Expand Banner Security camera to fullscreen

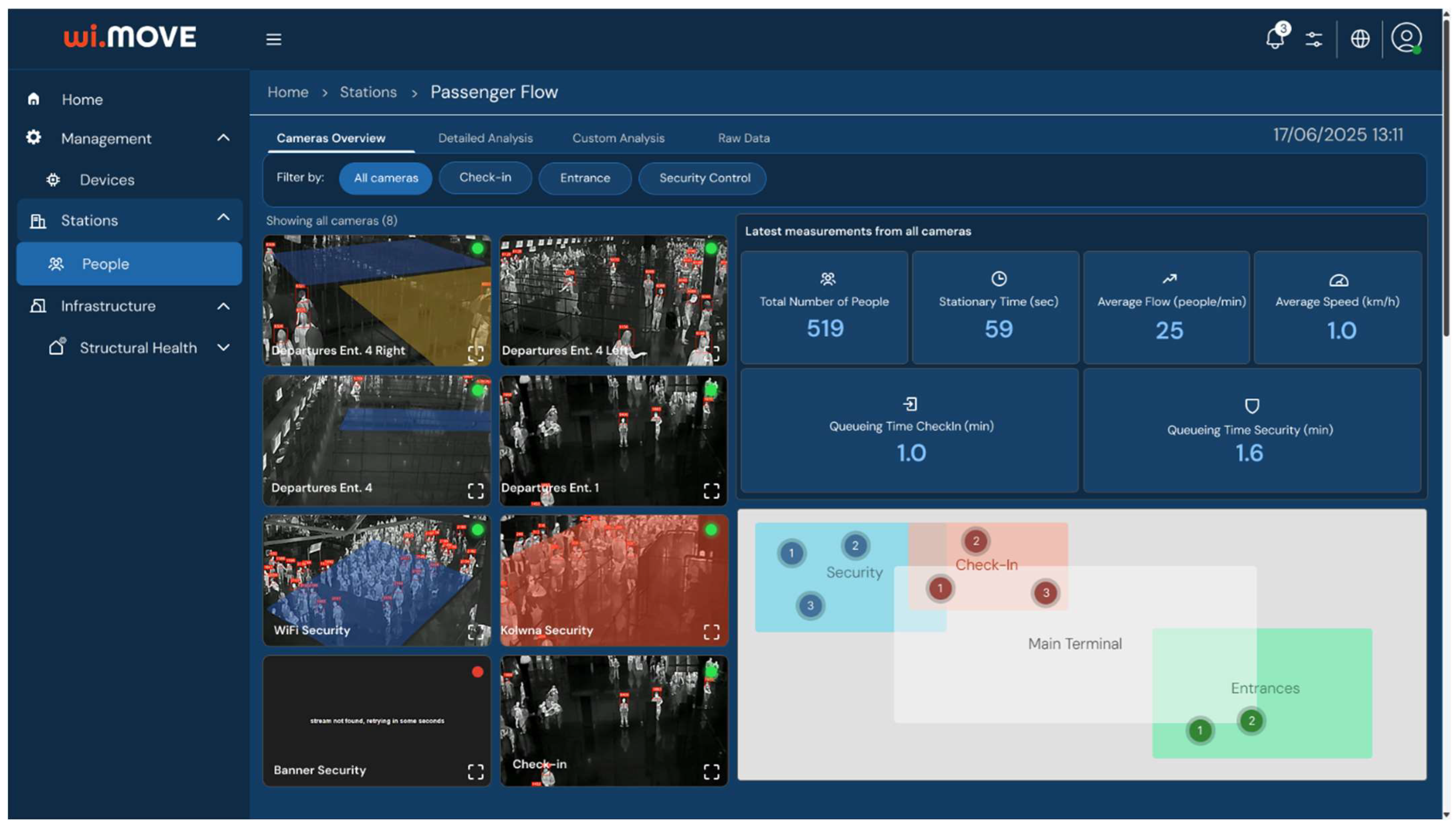pyautogui.click(x=476, y=771)
